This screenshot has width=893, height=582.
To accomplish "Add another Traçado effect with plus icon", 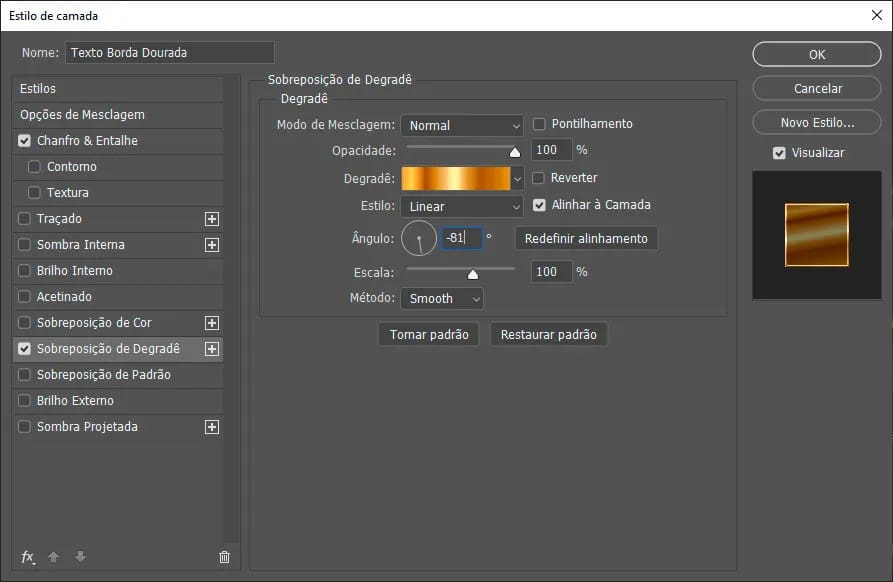I will tap(212, 219).
